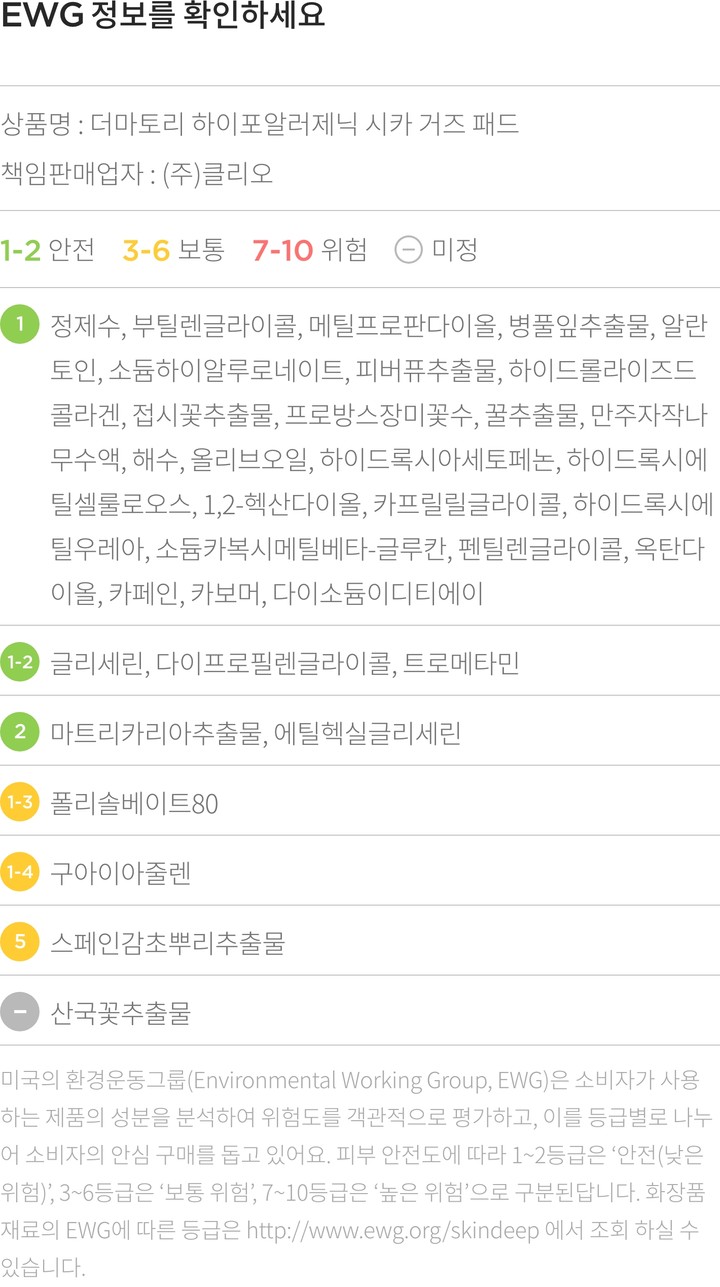Click the green grade 2 badge
This screenshot has height=1287, width=720.
(20, 732)
